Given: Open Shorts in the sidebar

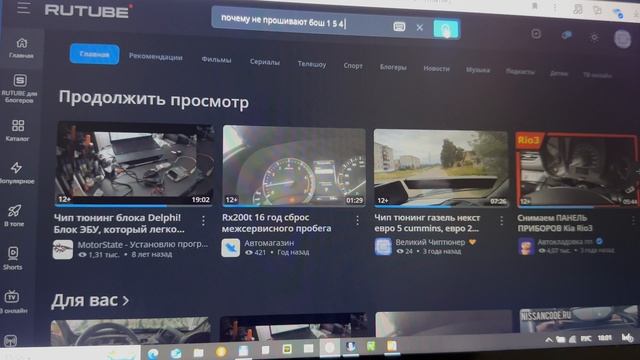Looking at the screenshot, I should click(x=13, y=259).
